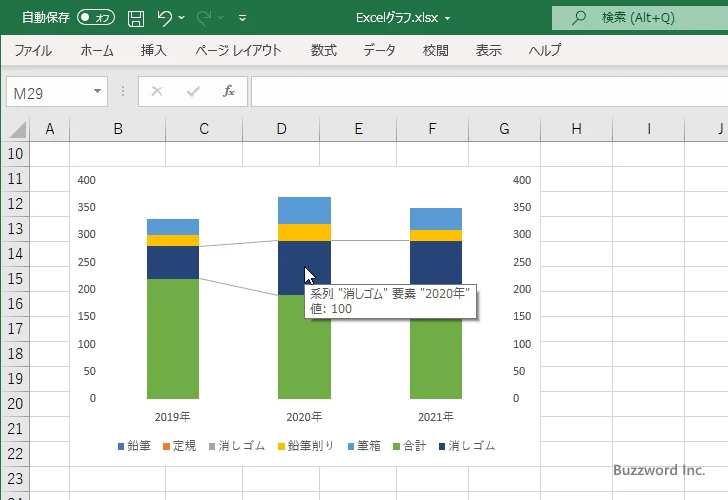
Task: Select column I header
Action: [x=649, y=129]
